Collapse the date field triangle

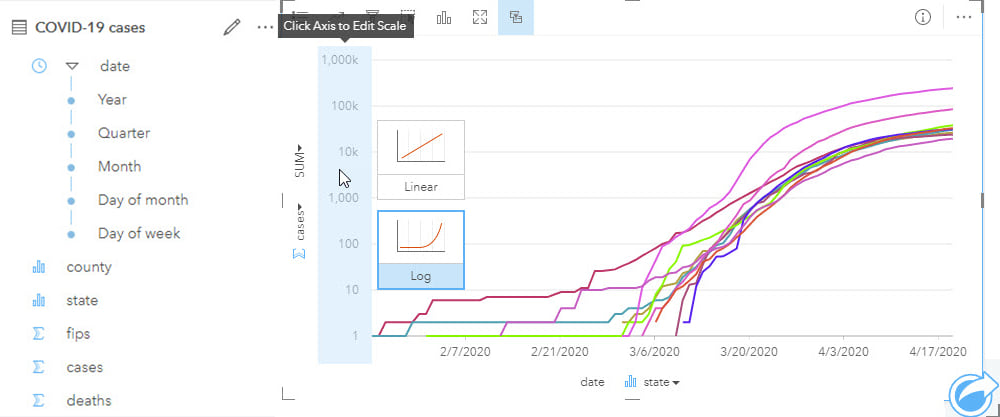point(72,66)
